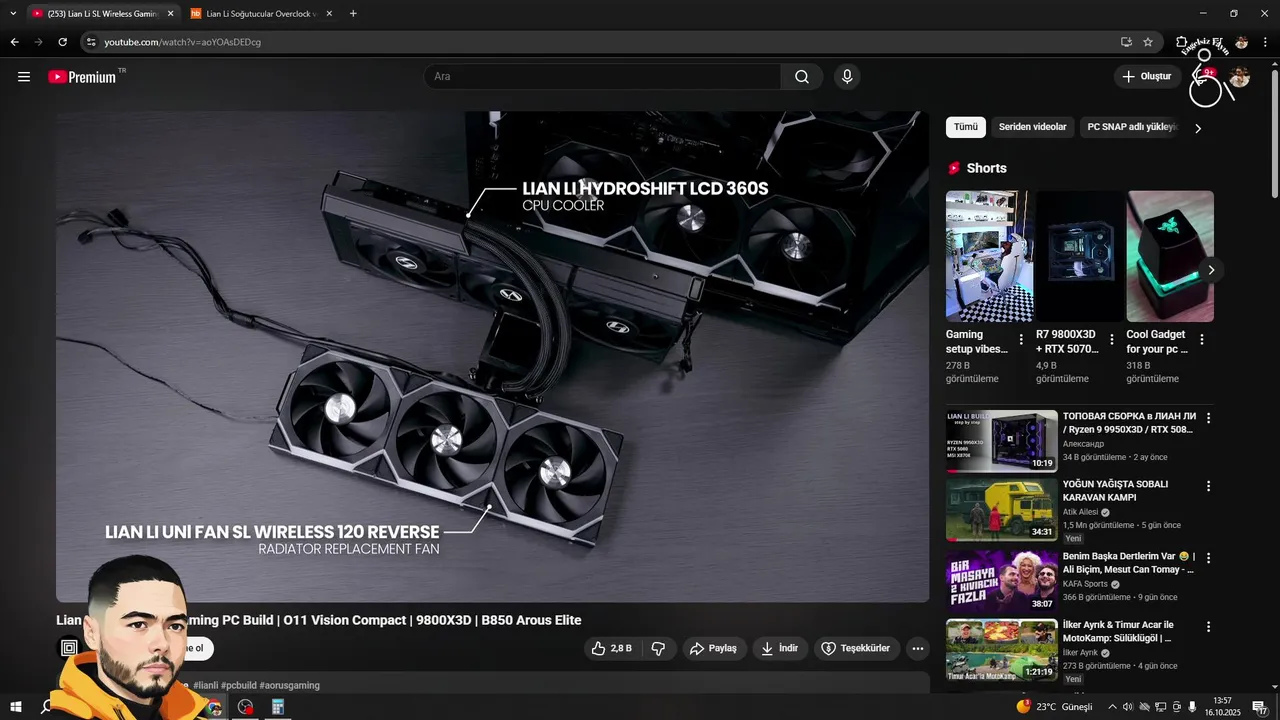Dislike this video
Image resolution: width=1280 pixels, height=720 pixels.
(658, 648)
